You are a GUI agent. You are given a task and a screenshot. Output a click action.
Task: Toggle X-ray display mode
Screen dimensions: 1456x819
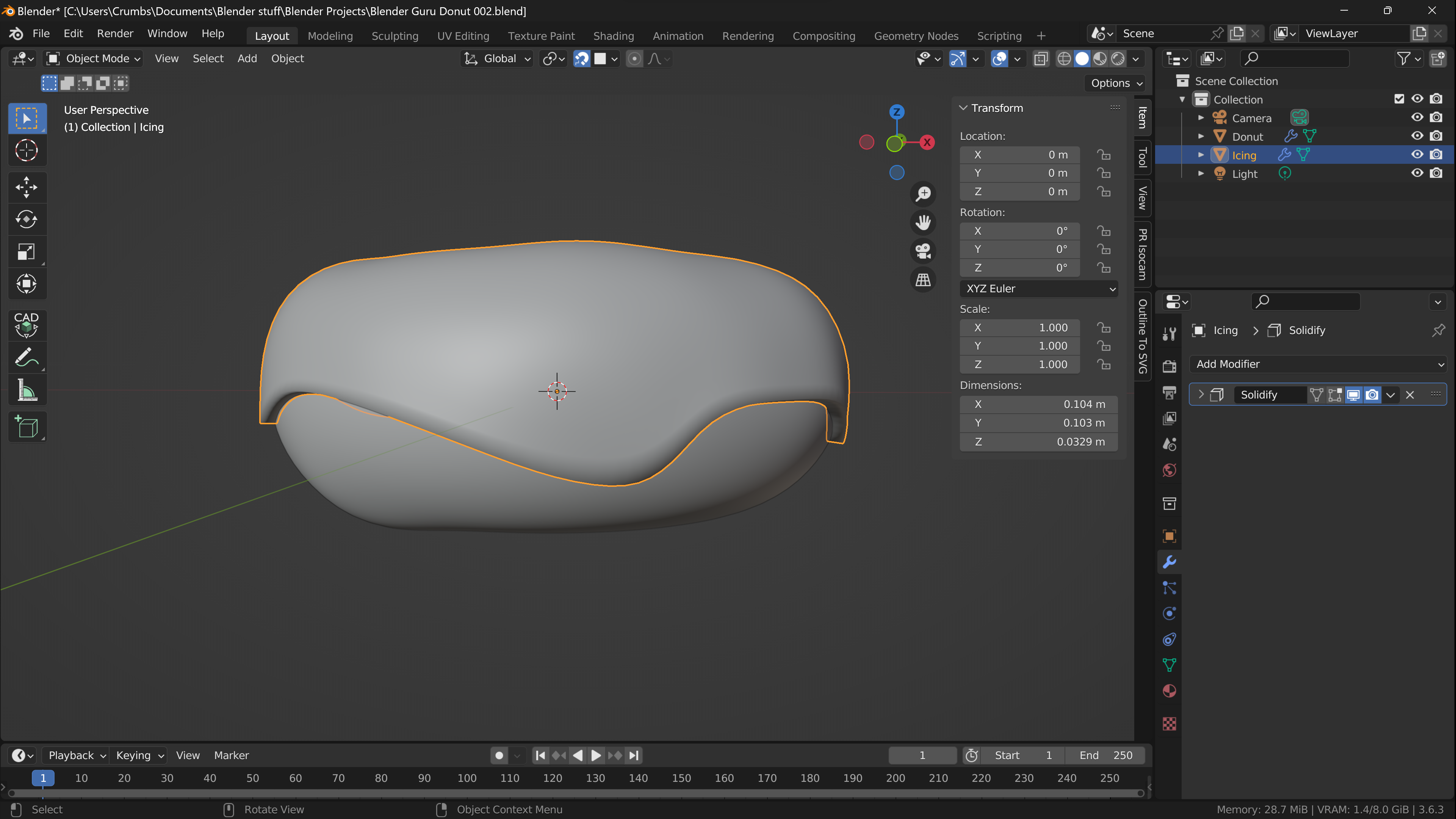1041,58
